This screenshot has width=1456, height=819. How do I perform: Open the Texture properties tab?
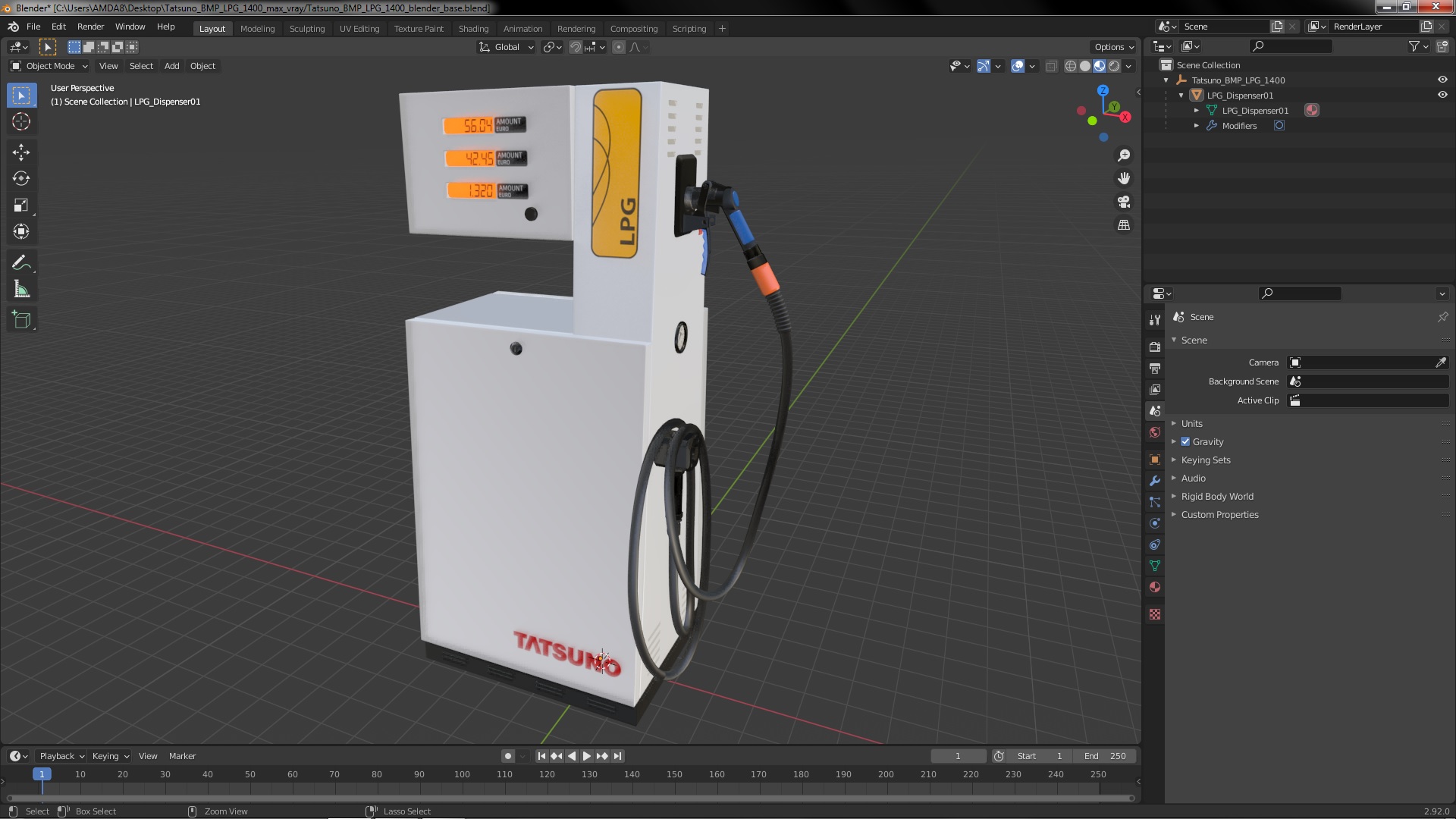[1155, 614]
